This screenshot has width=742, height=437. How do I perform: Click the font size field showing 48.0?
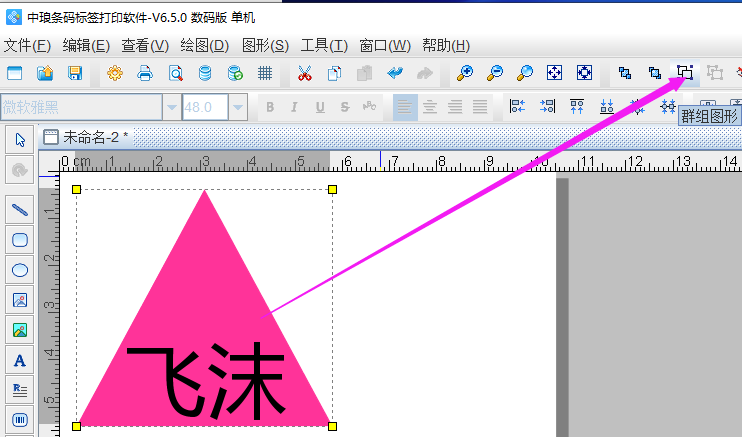pyautogui.click(x=205, y=107)
